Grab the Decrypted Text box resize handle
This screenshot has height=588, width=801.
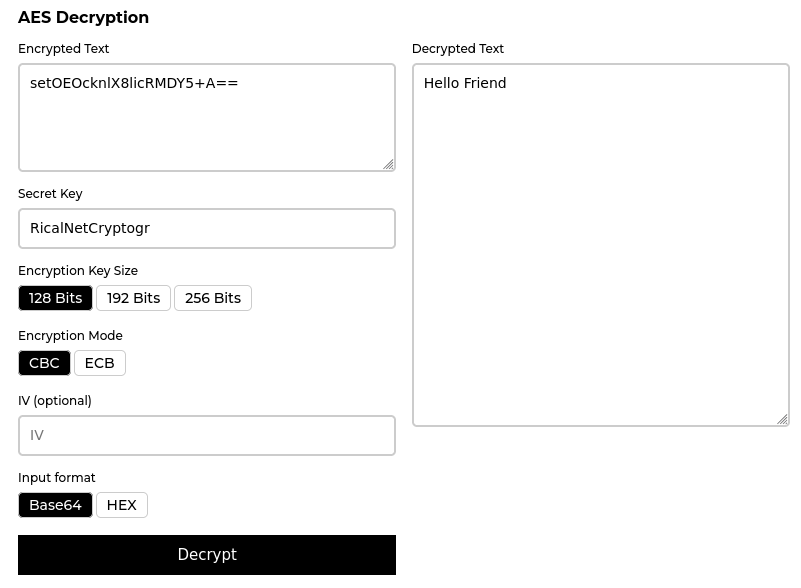pyautogui.click(x=782, y=419)
